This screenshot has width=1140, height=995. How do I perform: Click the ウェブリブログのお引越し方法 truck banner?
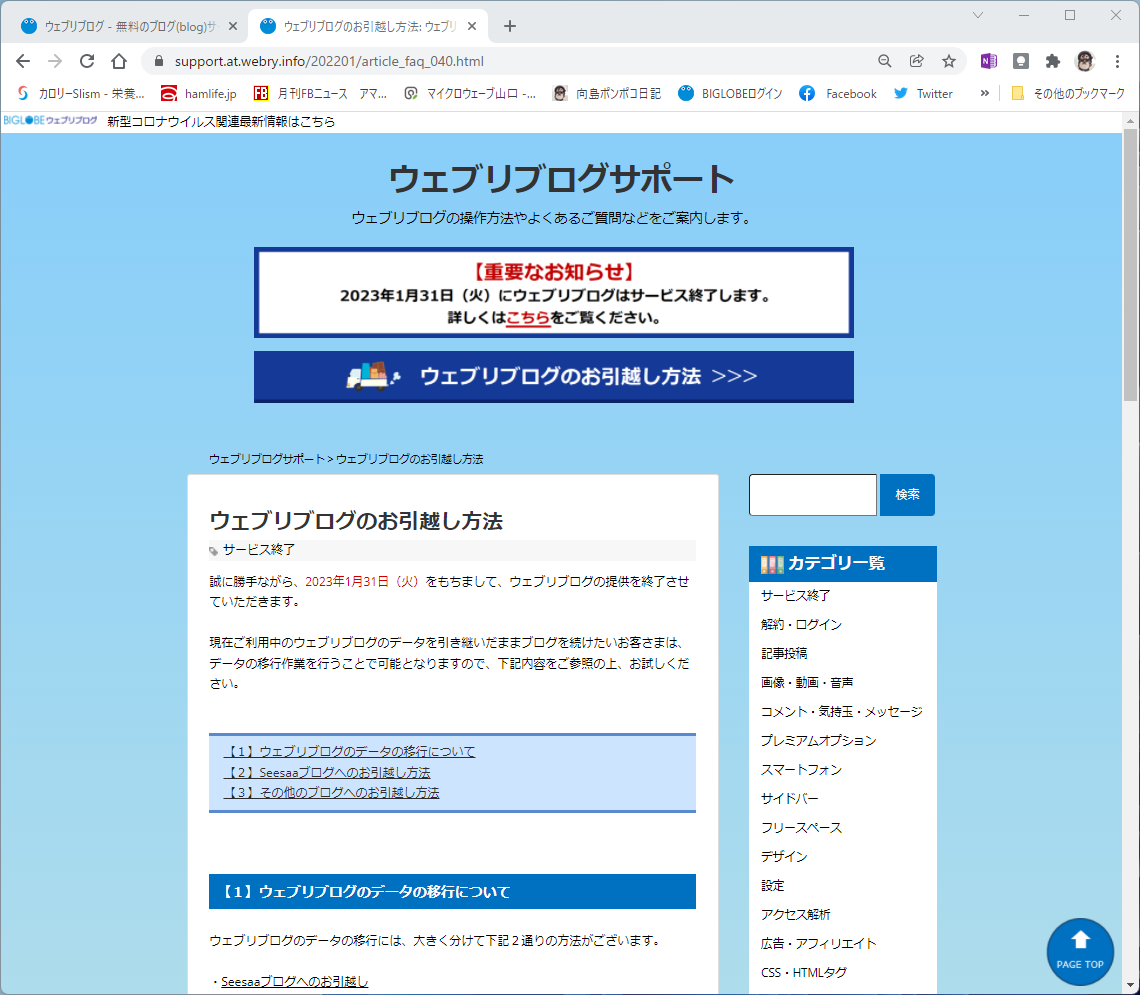(553, 376)
